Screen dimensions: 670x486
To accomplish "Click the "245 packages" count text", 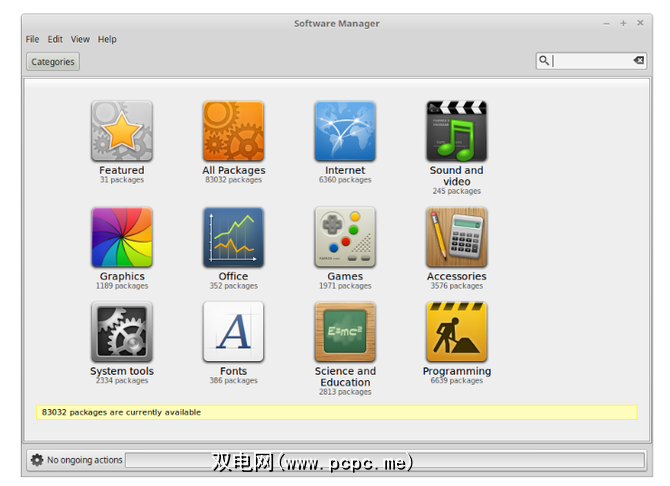I will pos(456,191).
